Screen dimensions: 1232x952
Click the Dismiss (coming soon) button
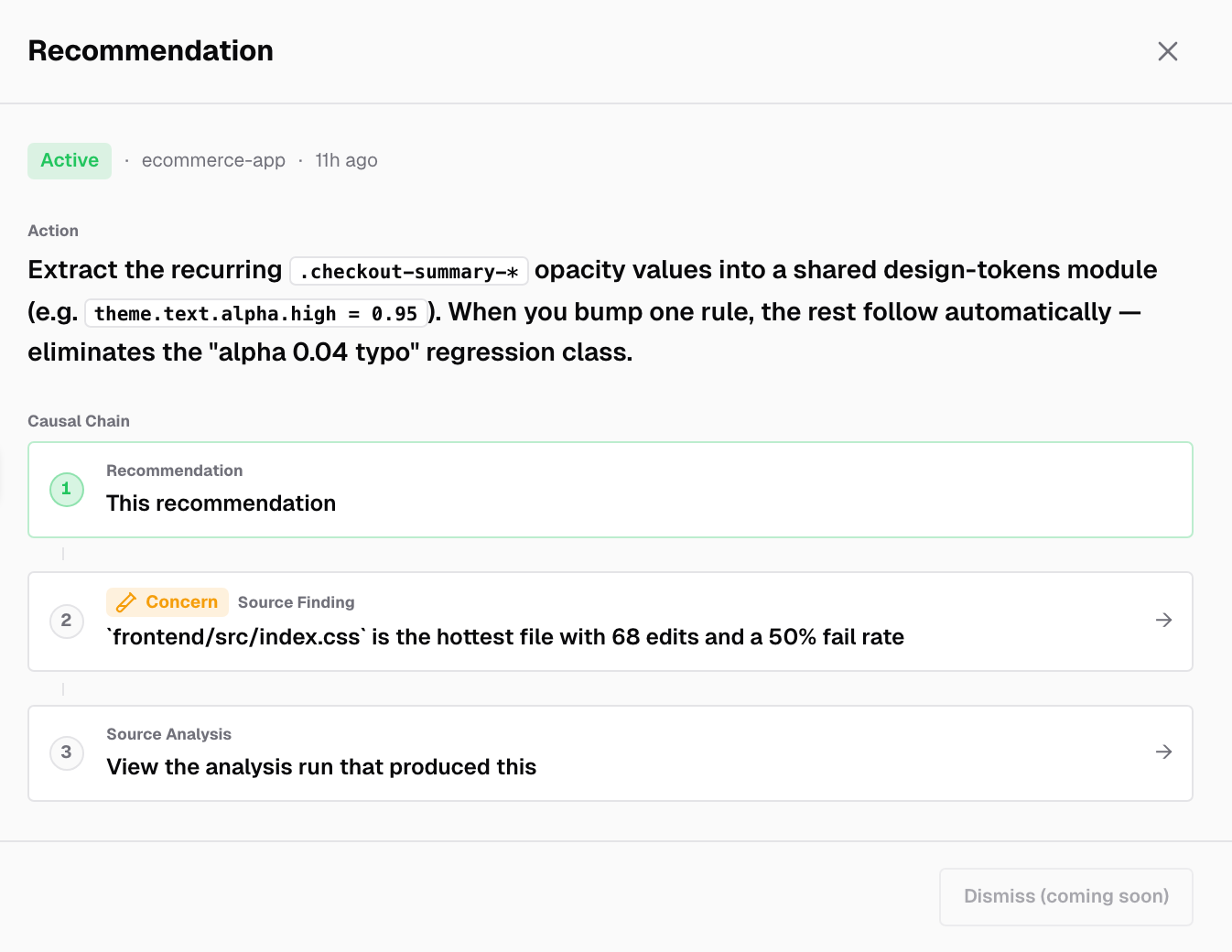tap(1066, 897)
